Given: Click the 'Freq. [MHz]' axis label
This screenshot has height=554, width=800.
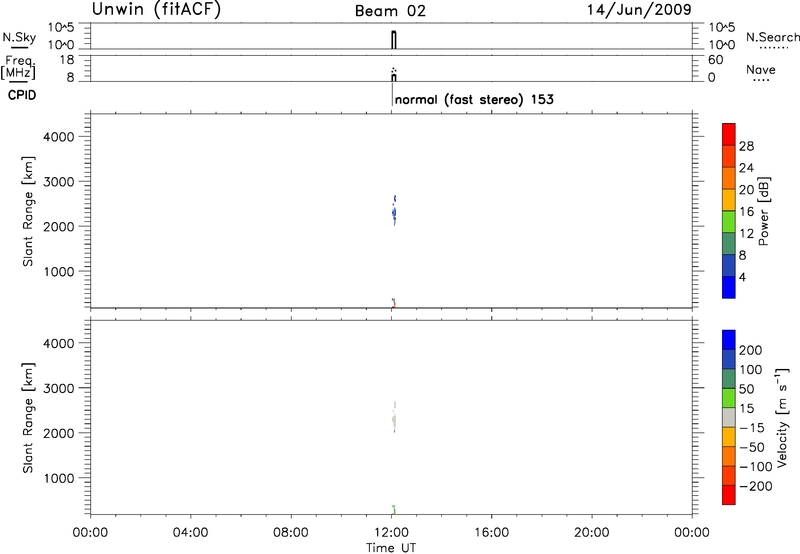Looking at the screenshot, I should coord(18,67).
